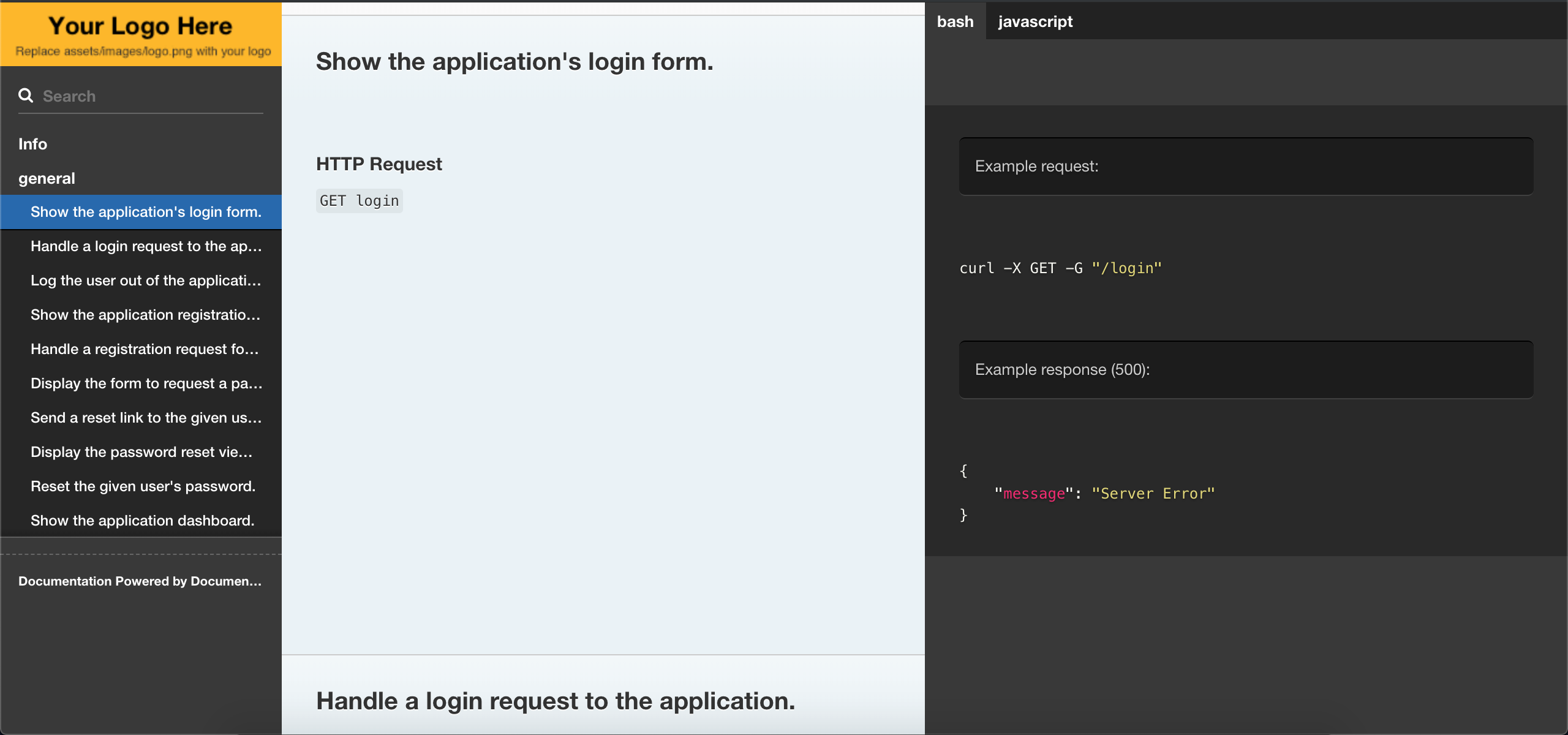This screenshot has height=735, width=1568.
Task: Click the Your Logo Here image
Action: 141,34
